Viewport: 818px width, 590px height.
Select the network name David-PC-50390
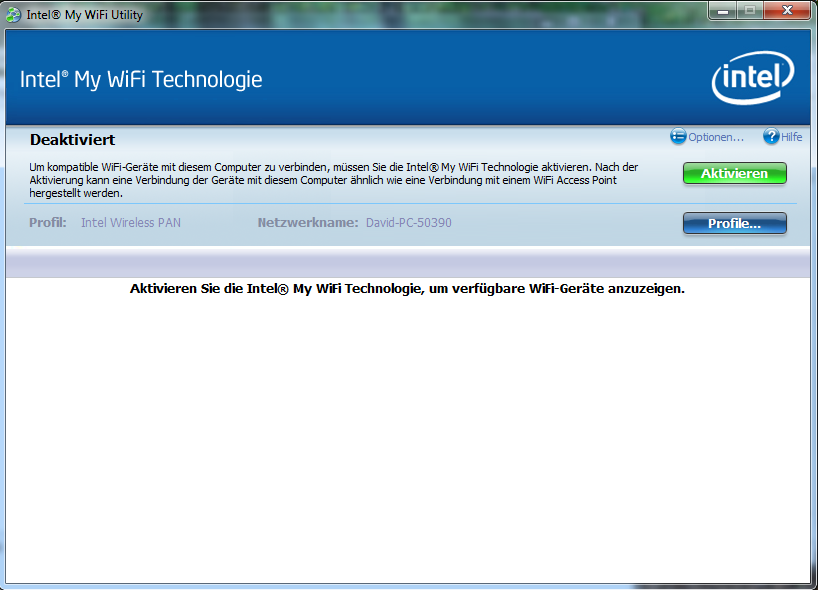pyautogui.click(x=408, y=223)
